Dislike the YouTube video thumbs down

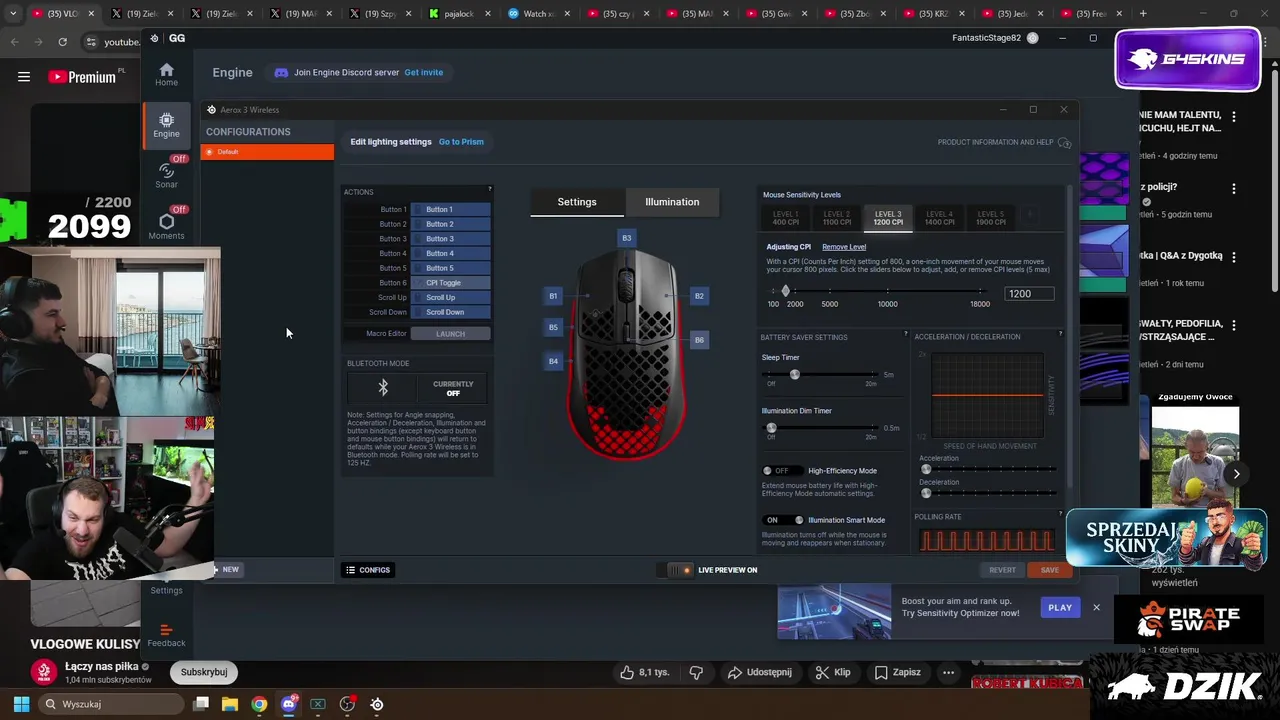point(697,672)
